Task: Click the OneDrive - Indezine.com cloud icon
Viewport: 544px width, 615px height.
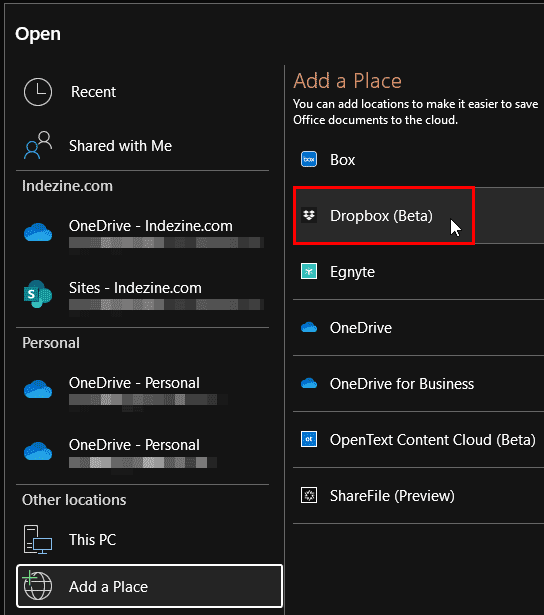Action: pyautogui.click(x=38, y=232)
